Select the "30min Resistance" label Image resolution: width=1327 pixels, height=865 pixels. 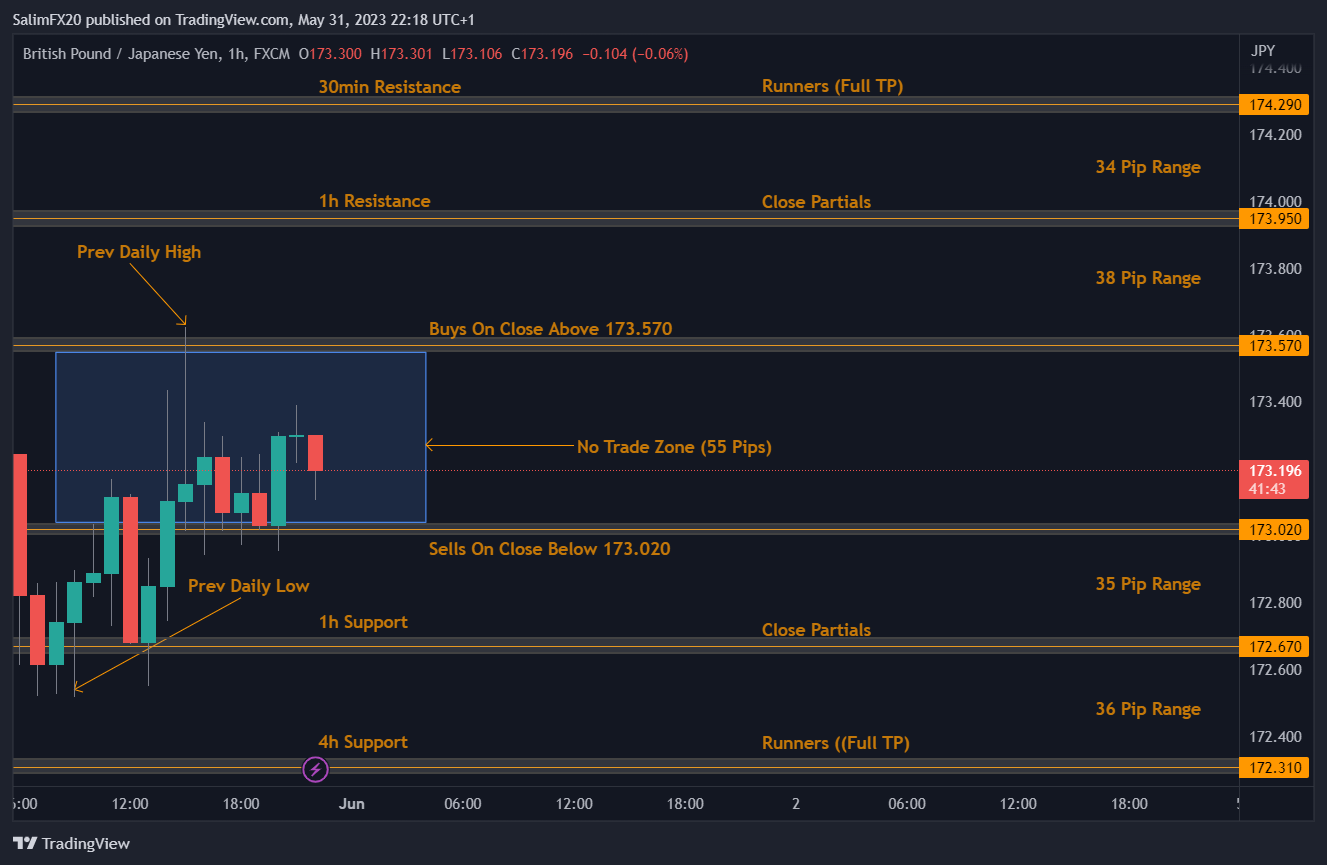pyautogui.click(x=389, y=87)
